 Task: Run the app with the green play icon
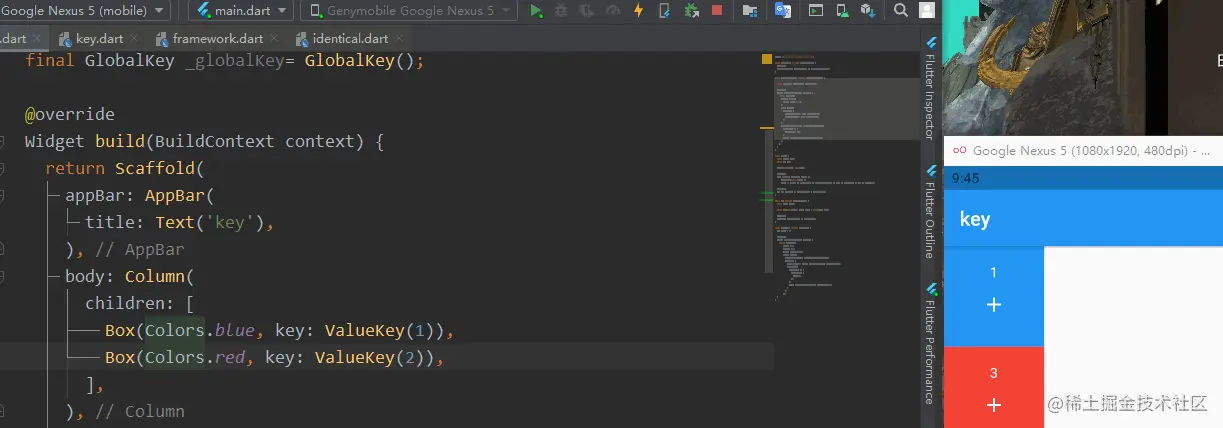[x=536, y=11]
